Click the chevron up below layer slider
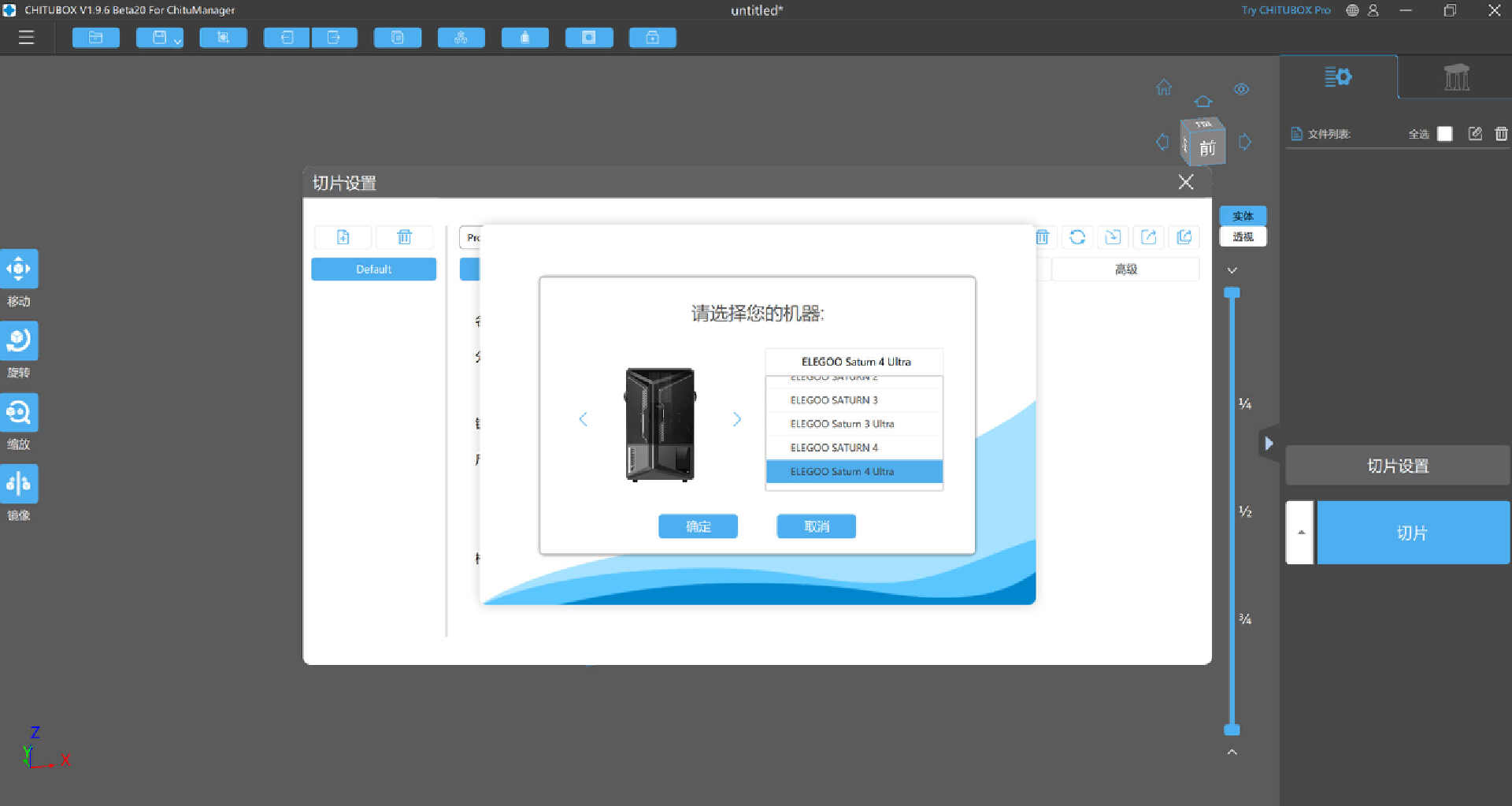The image size is (1512, 806). coord(1232,752)
